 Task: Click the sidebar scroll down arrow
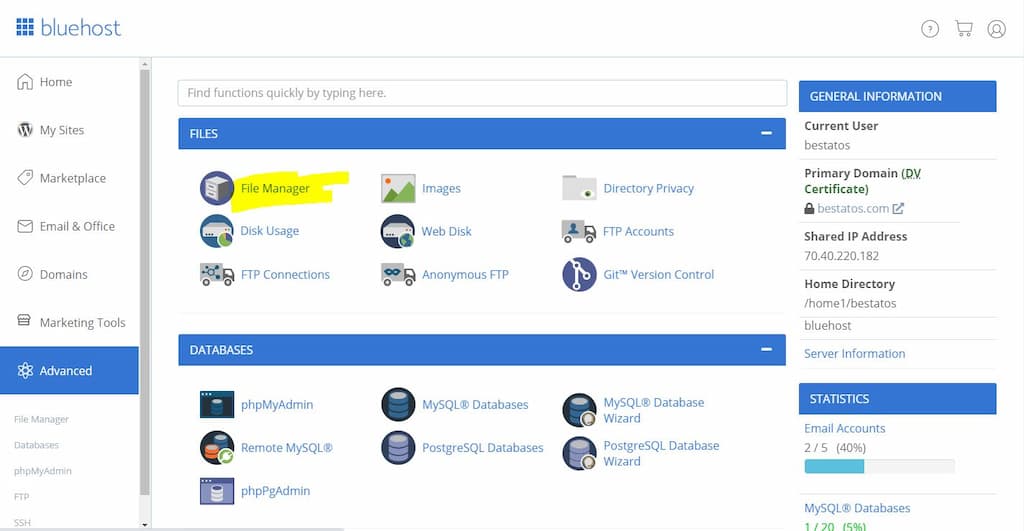[x=145, y=524]
